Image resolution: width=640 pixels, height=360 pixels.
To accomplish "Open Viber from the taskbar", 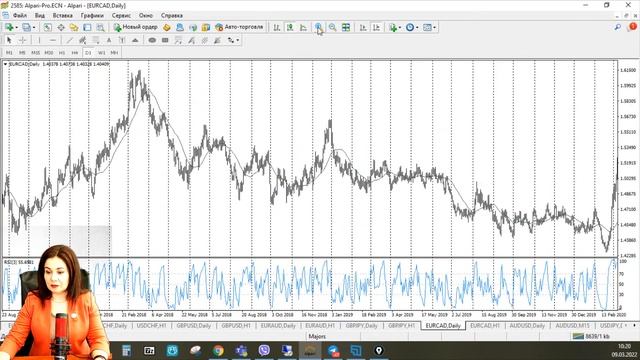I will [264, 350].
